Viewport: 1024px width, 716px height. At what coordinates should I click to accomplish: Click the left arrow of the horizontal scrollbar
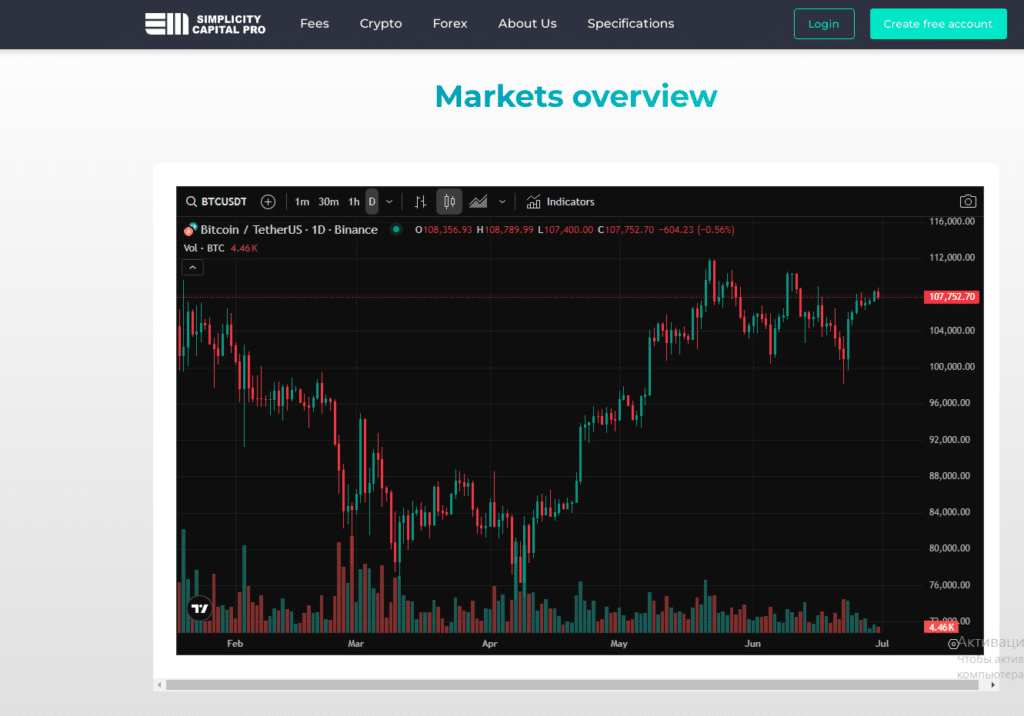coord(159,685)
